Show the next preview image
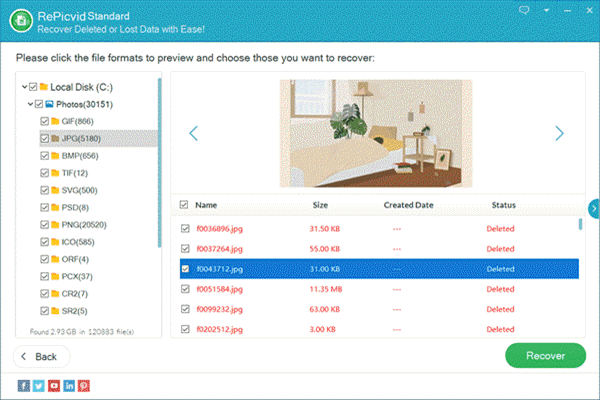600x400 pixels. [559, 133]
